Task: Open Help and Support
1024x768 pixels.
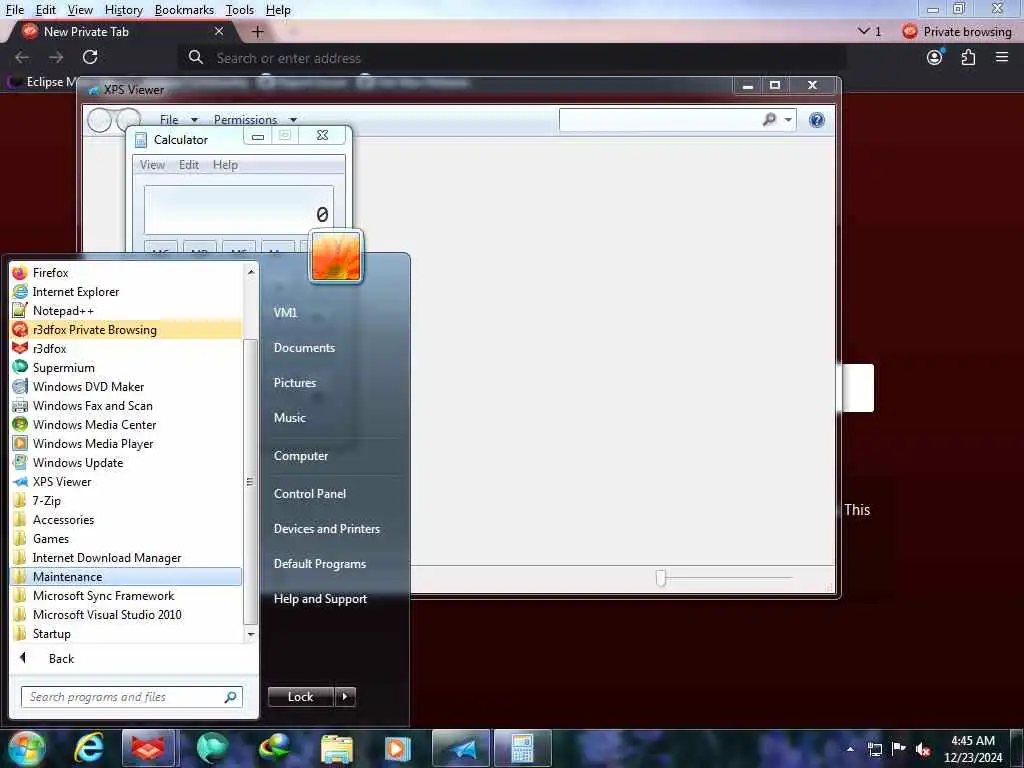Action: click(320, 599)
